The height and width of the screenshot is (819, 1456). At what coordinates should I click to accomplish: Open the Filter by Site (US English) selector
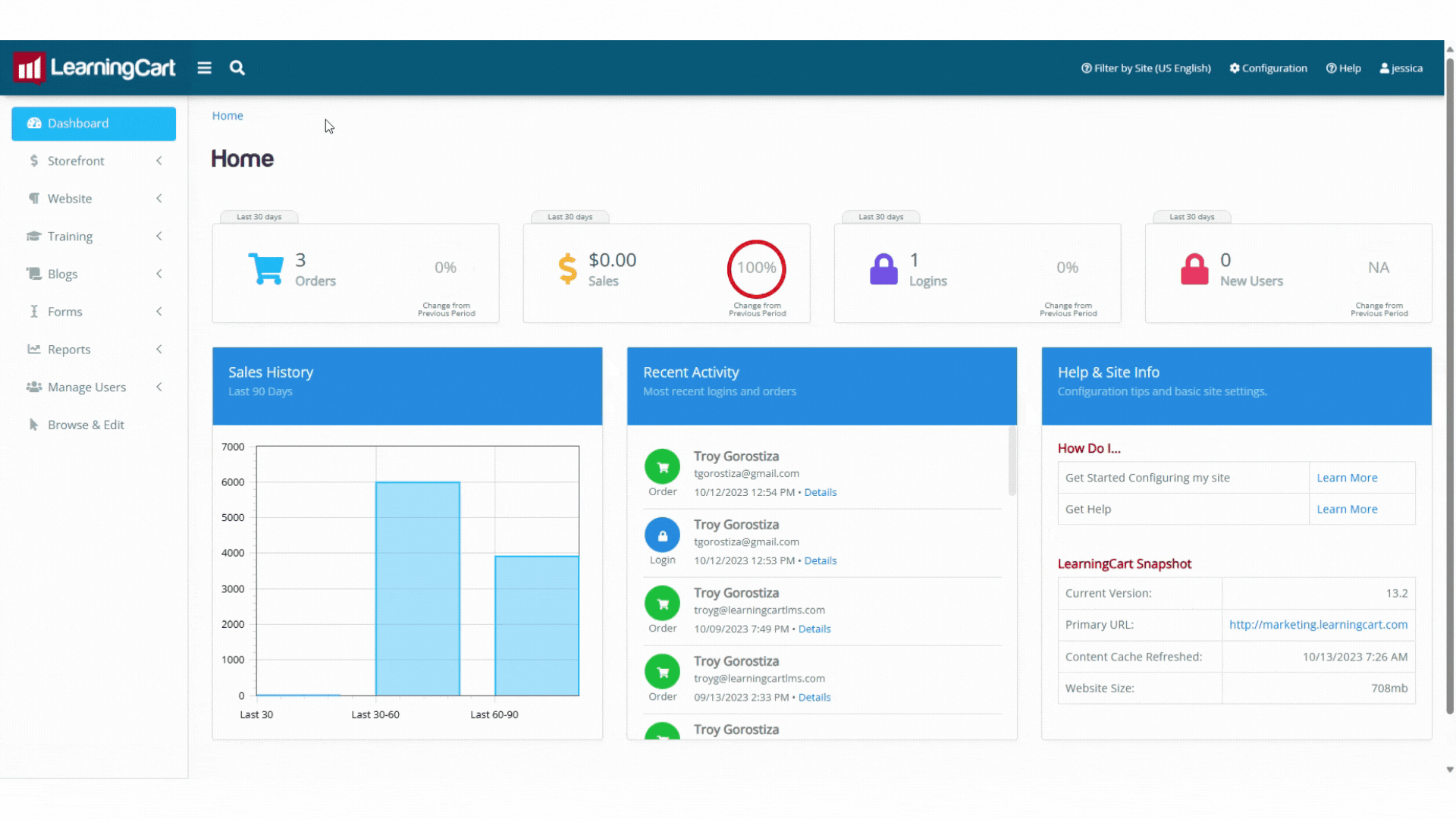coord(1146,68)
